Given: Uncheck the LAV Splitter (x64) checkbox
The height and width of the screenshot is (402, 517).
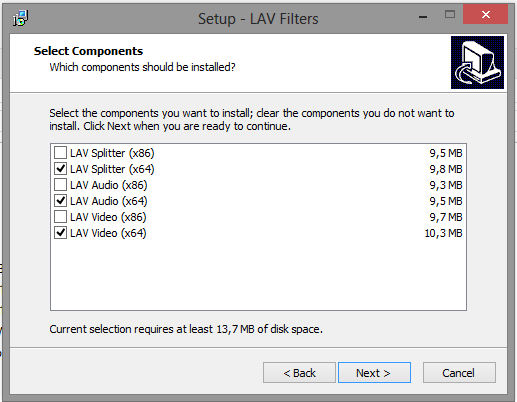Looking at the screenshot, I should pos(60,169).
